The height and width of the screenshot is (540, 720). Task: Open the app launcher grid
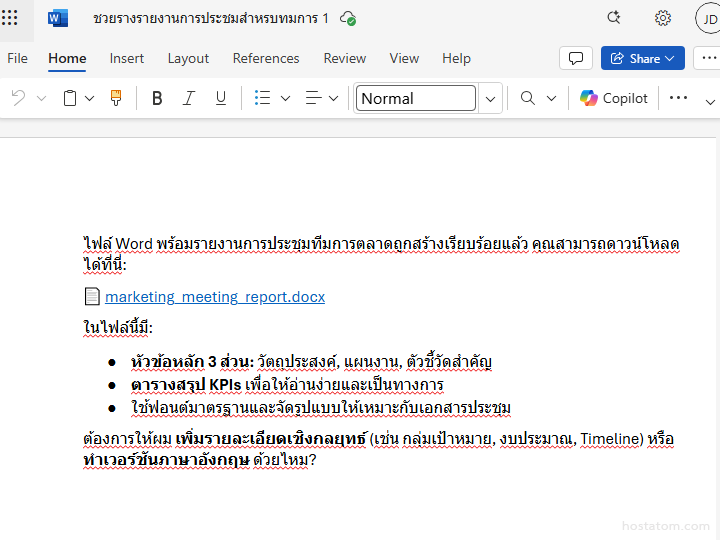10,18
